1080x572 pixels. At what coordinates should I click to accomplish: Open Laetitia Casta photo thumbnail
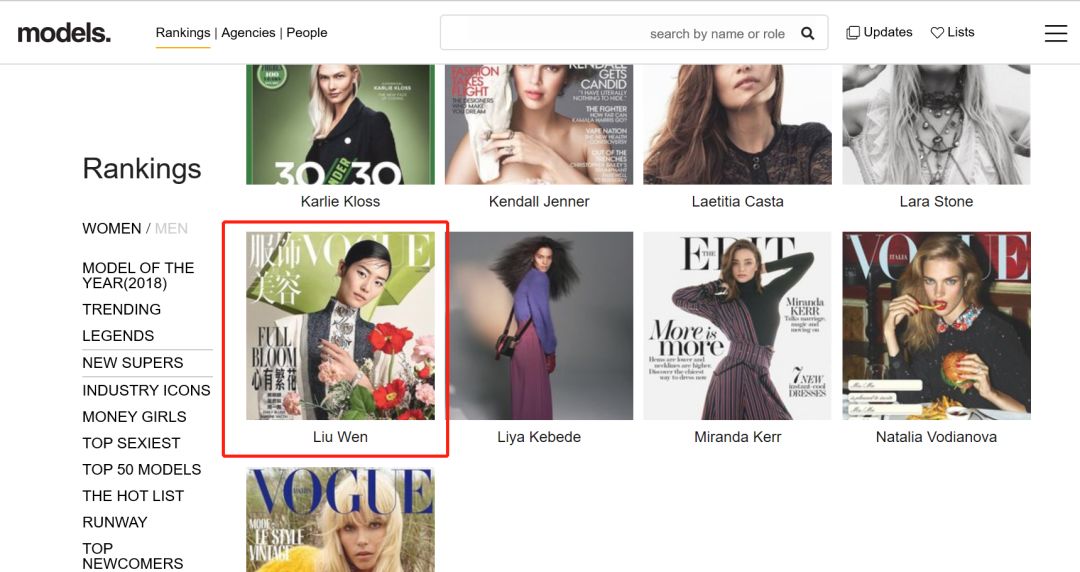click(x=738, y=125)
